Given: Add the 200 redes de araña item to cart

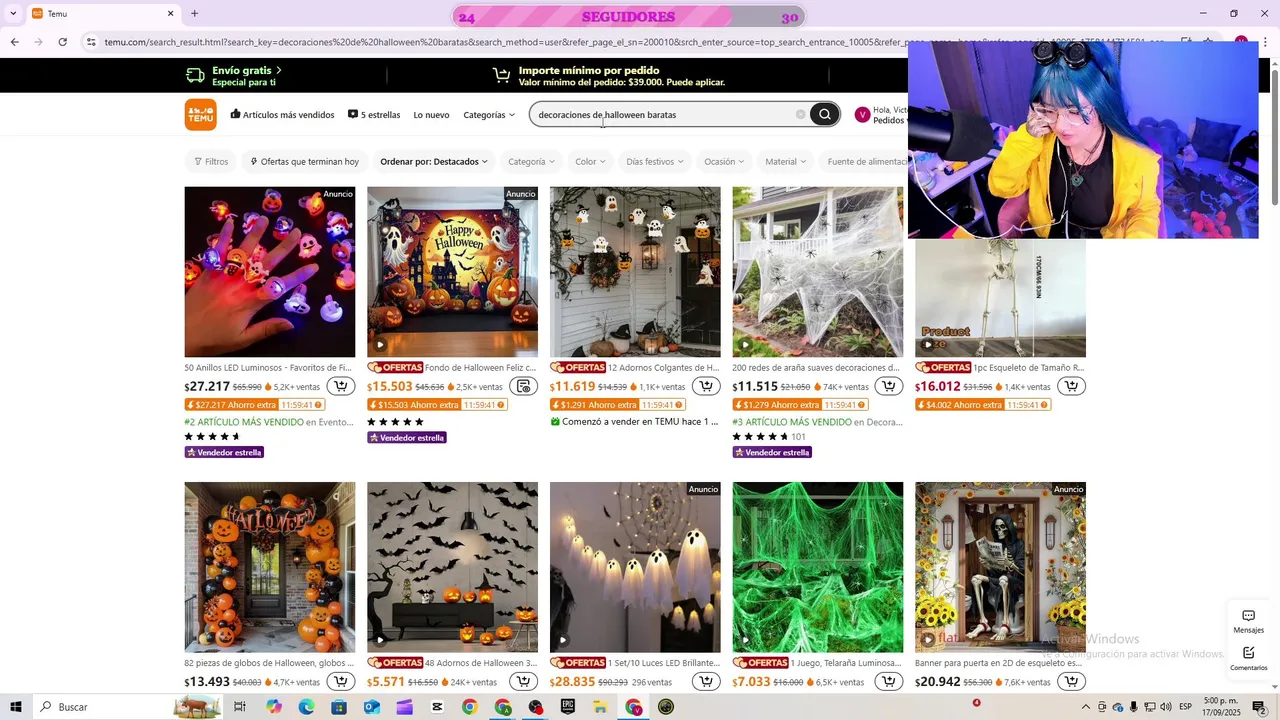Looking at the screenshot, I should [x=889, y=386].
